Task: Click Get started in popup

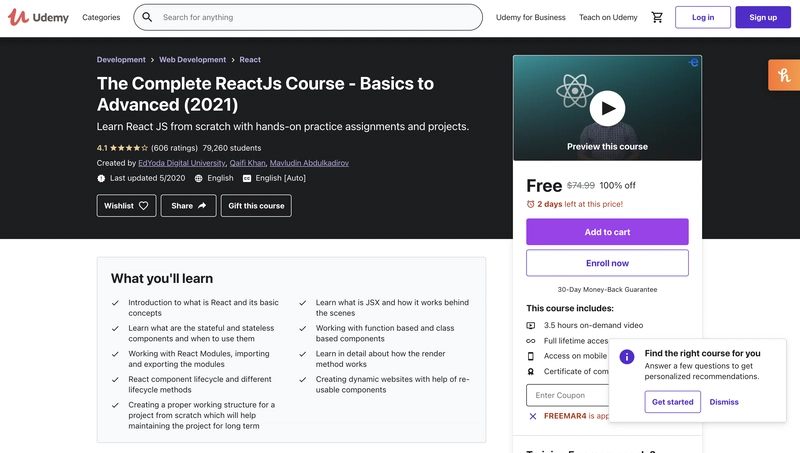Action: click(x=672, y=402)
